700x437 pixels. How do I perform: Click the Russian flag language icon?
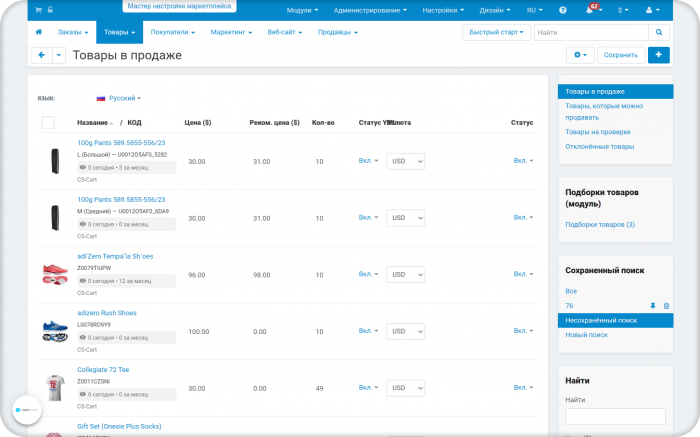(x=101, y=98)
